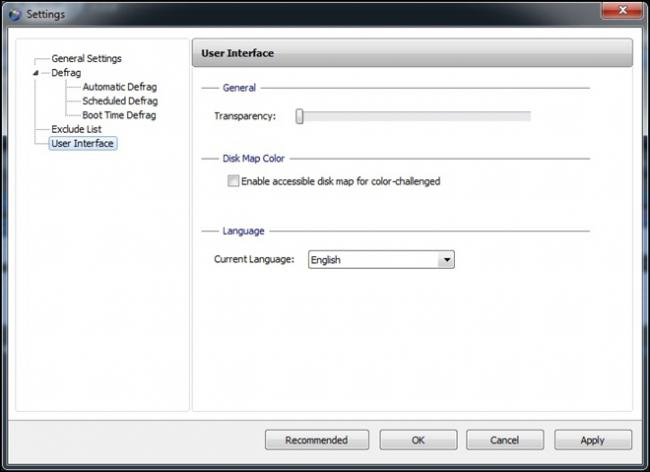Select the Defrag tree node
Image resolution: width=650 pixels, height=472 pixels.
[66, 73]
